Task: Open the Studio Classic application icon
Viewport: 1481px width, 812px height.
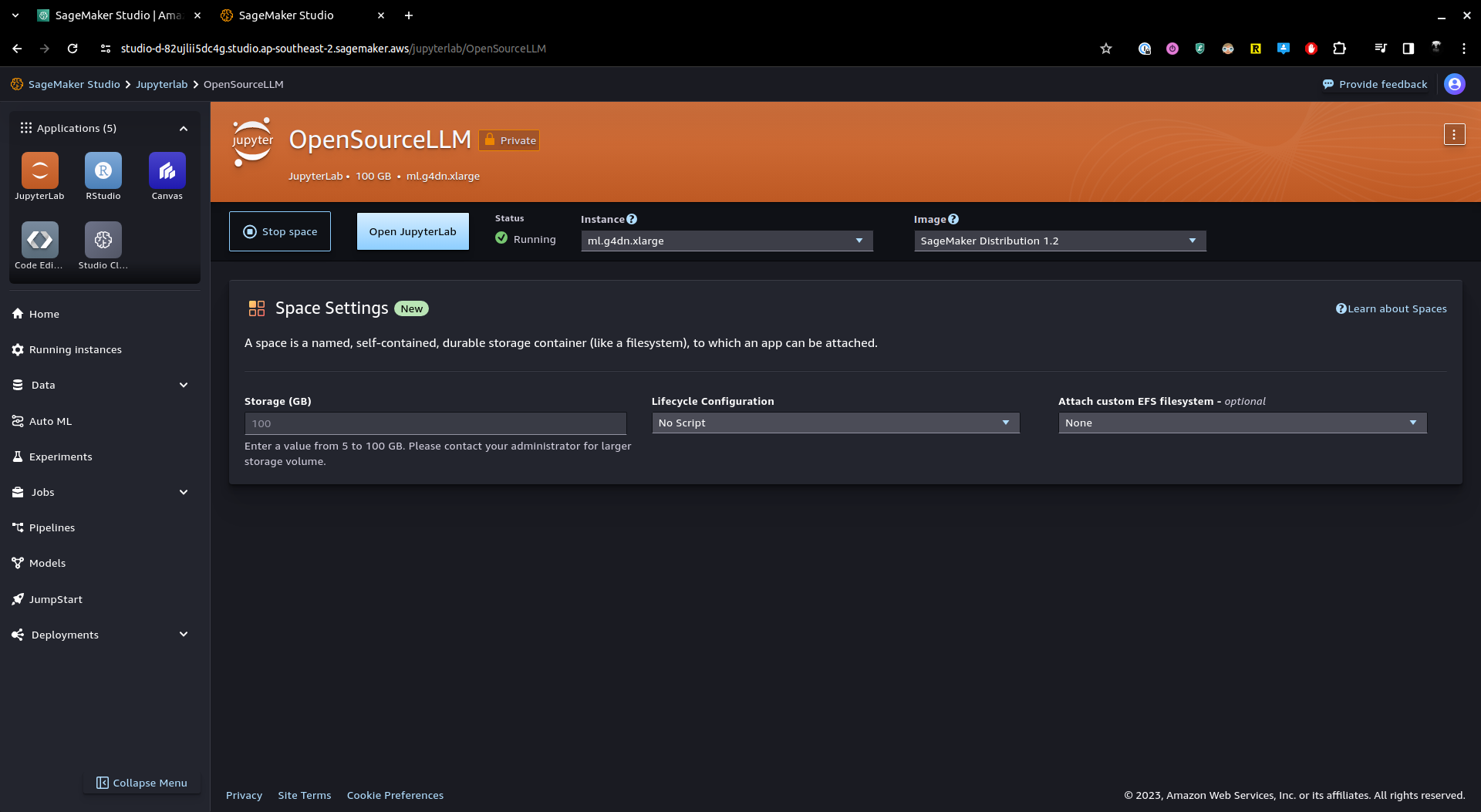Action: click(x=103, y=241)
